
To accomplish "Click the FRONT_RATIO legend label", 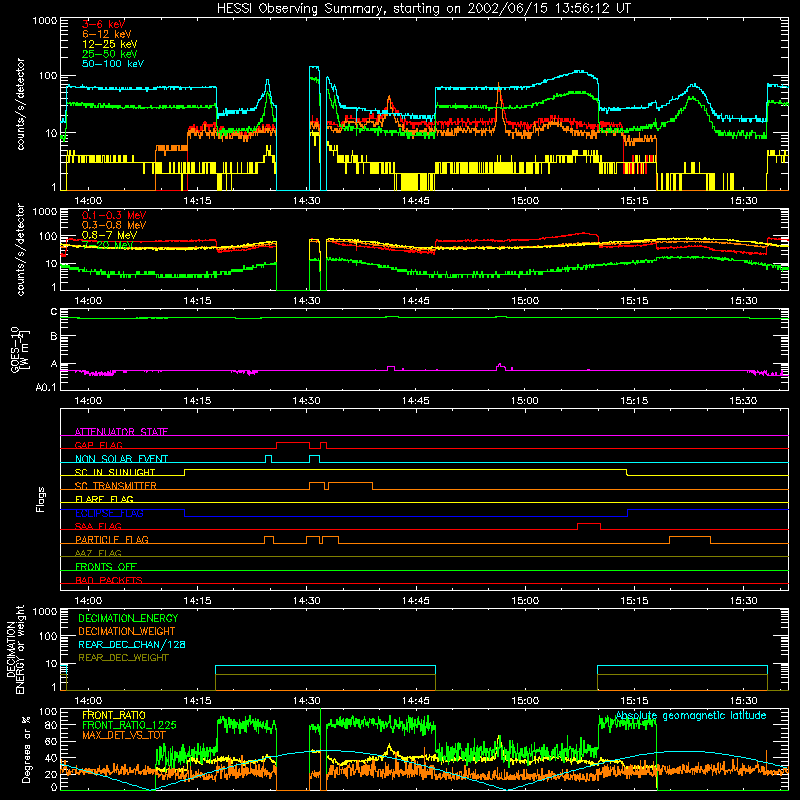I will click(114, 715).
